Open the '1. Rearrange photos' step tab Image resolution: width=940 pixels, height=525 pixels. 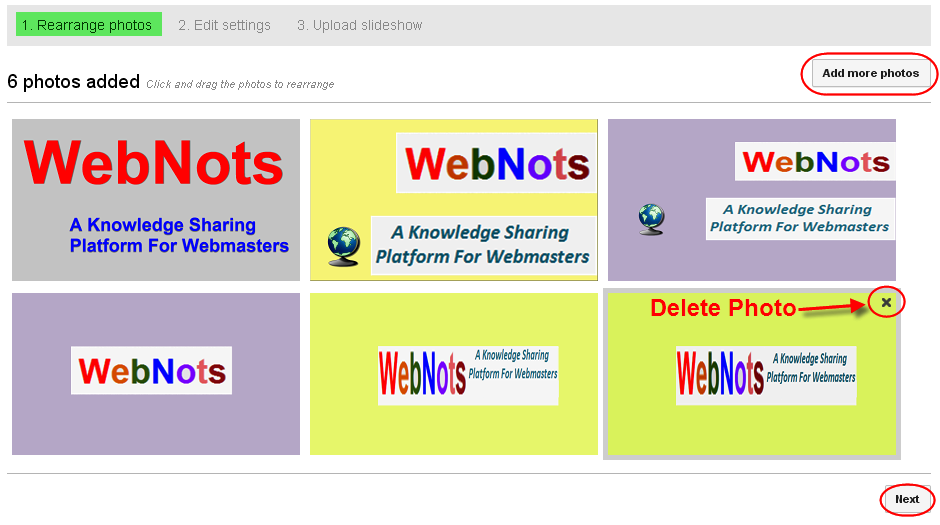tap(88, 25)
